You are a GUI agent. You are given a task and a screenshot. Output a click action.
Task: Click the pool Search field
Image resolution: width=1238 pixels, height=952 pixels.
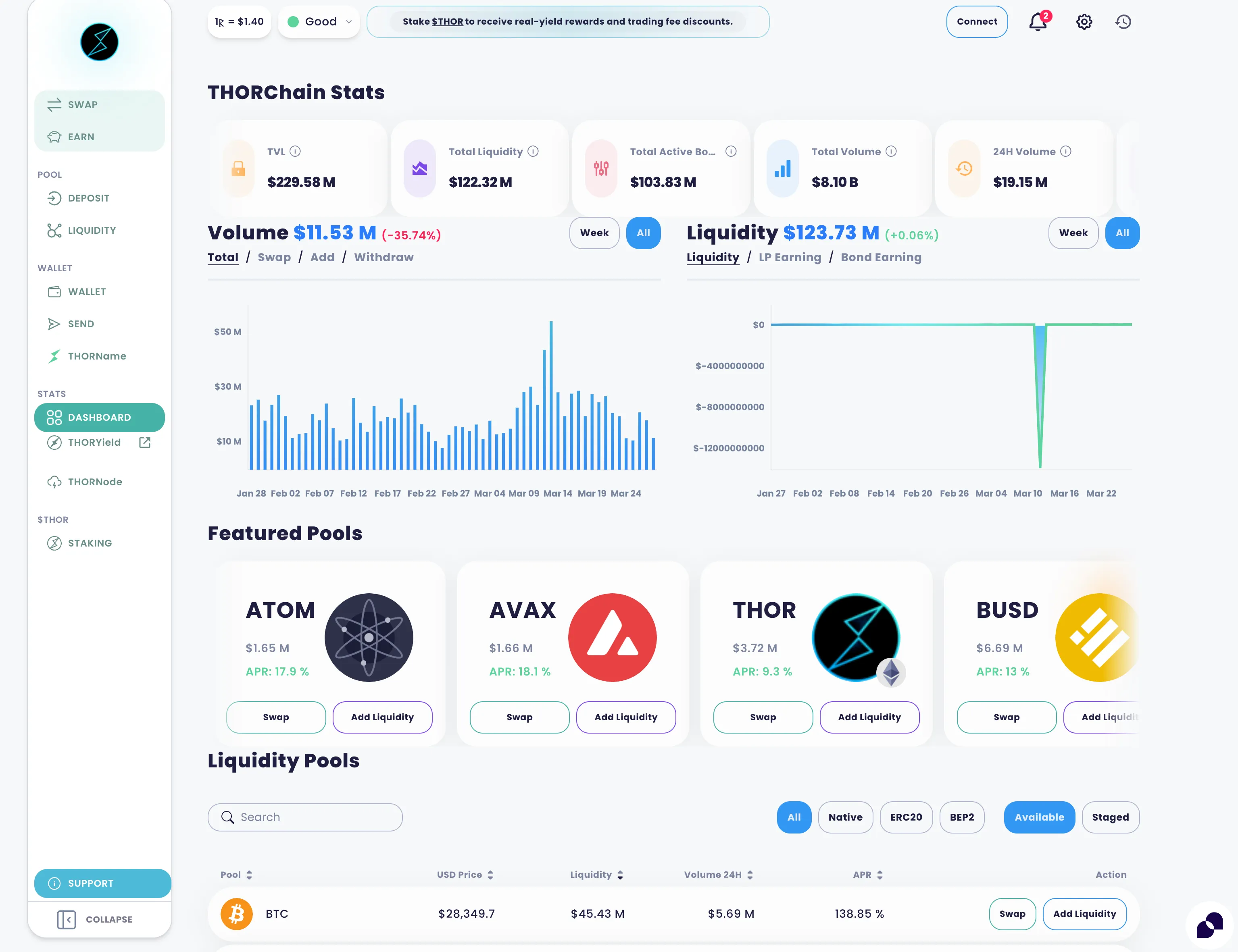[x=305, y=817]
